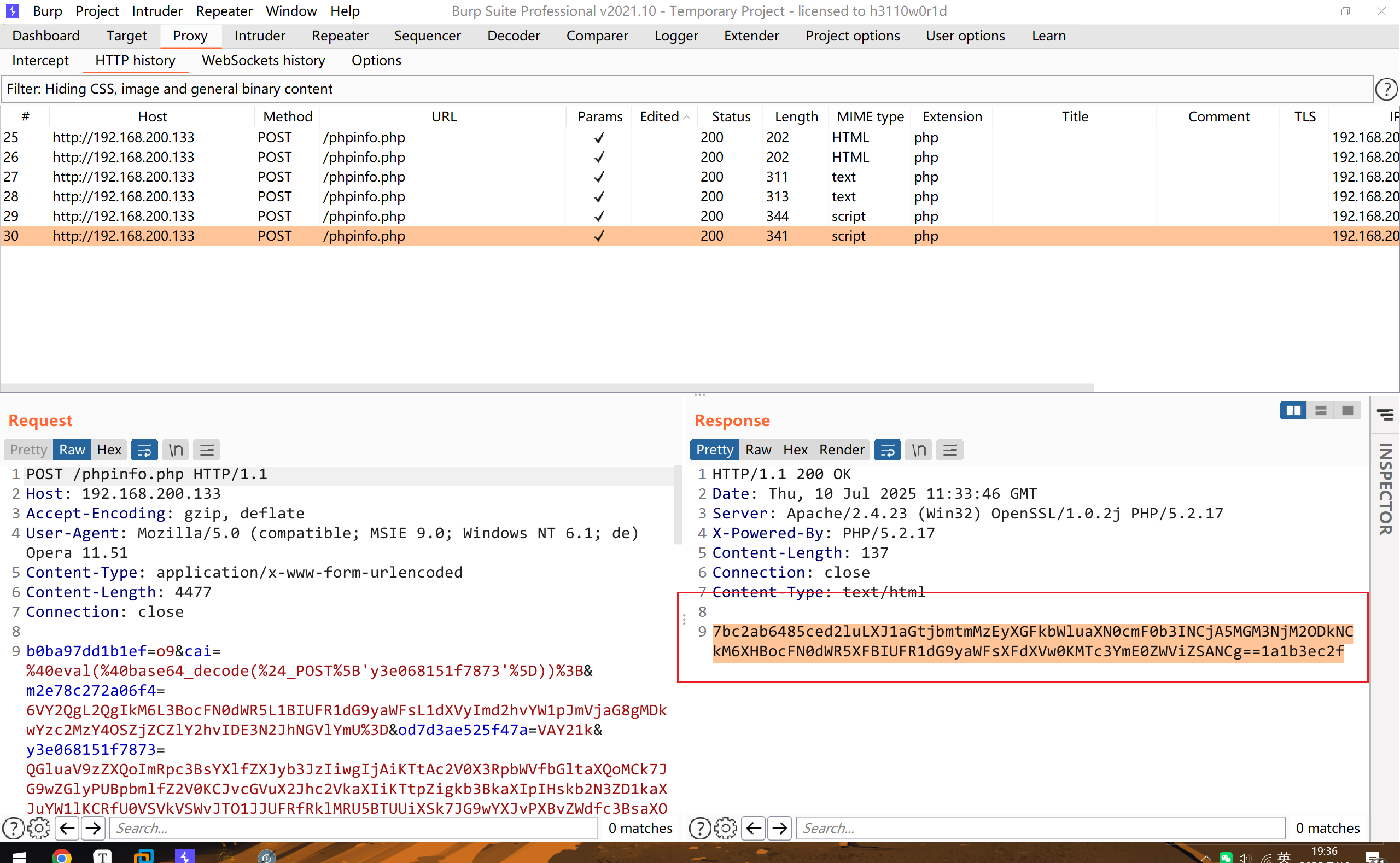Viewport: 1400px width, 863px height.
Task: Go to previous match in Request search
Action: click(67, 827)
